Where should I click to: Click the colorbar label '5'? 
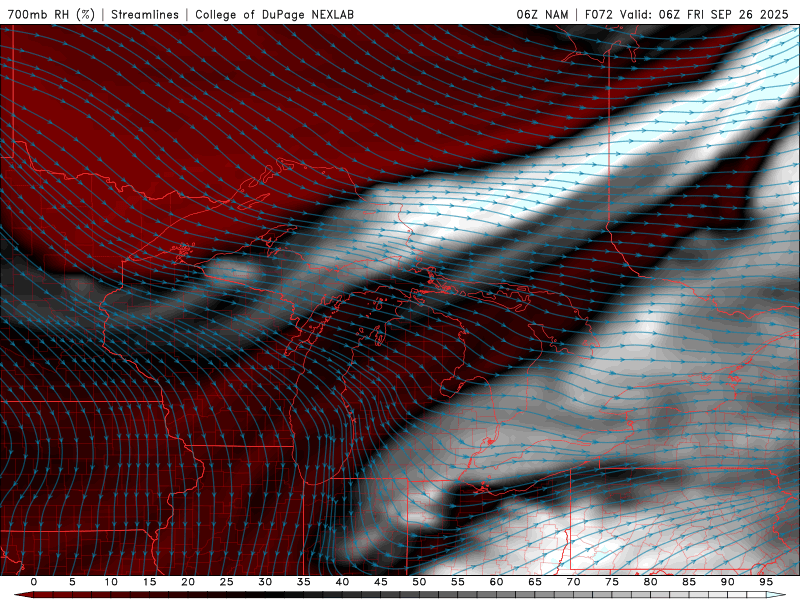tap(72, 582)
